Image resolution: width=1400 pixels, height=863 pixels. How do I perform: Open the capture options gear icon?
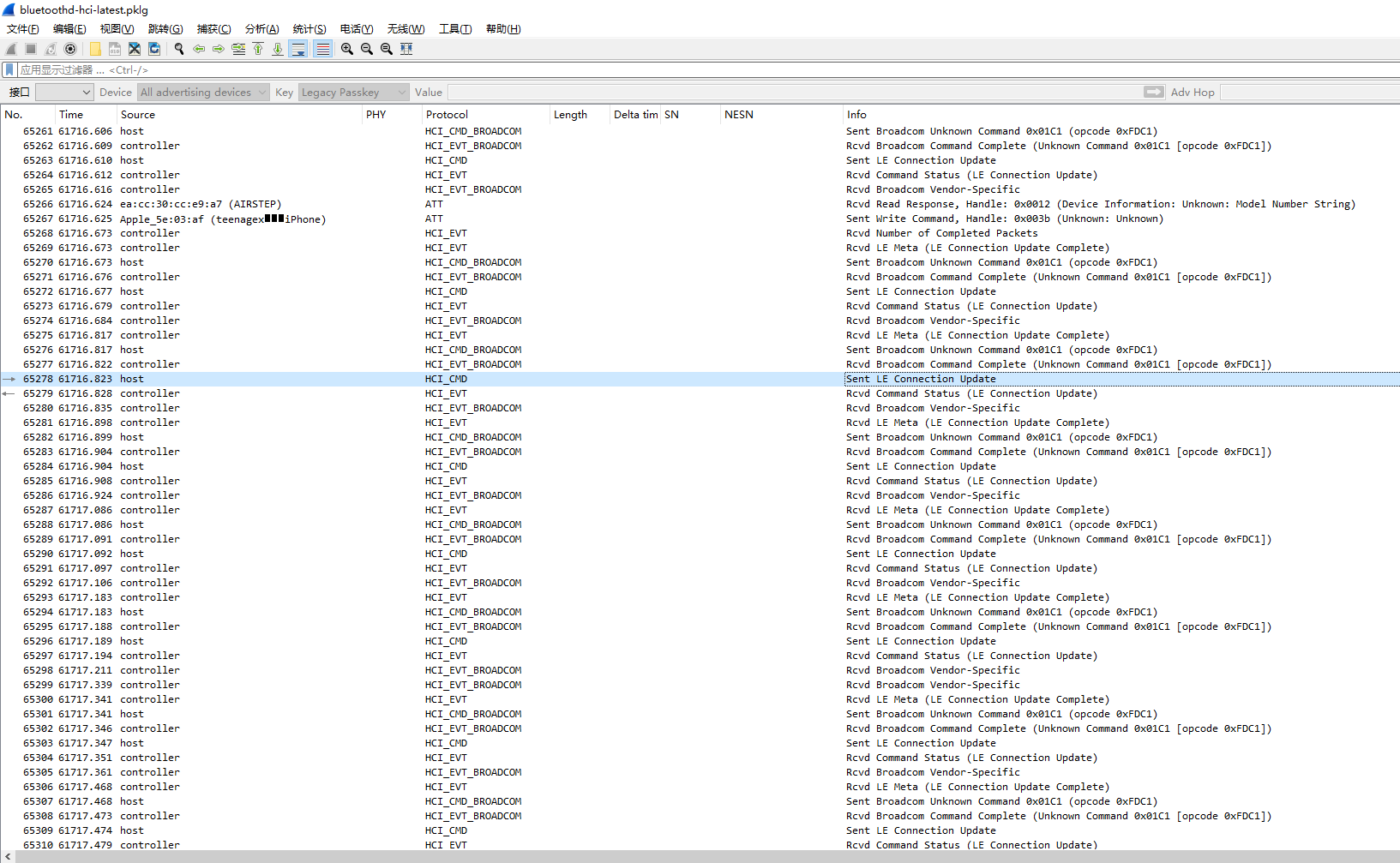click(x=70, y=49)
